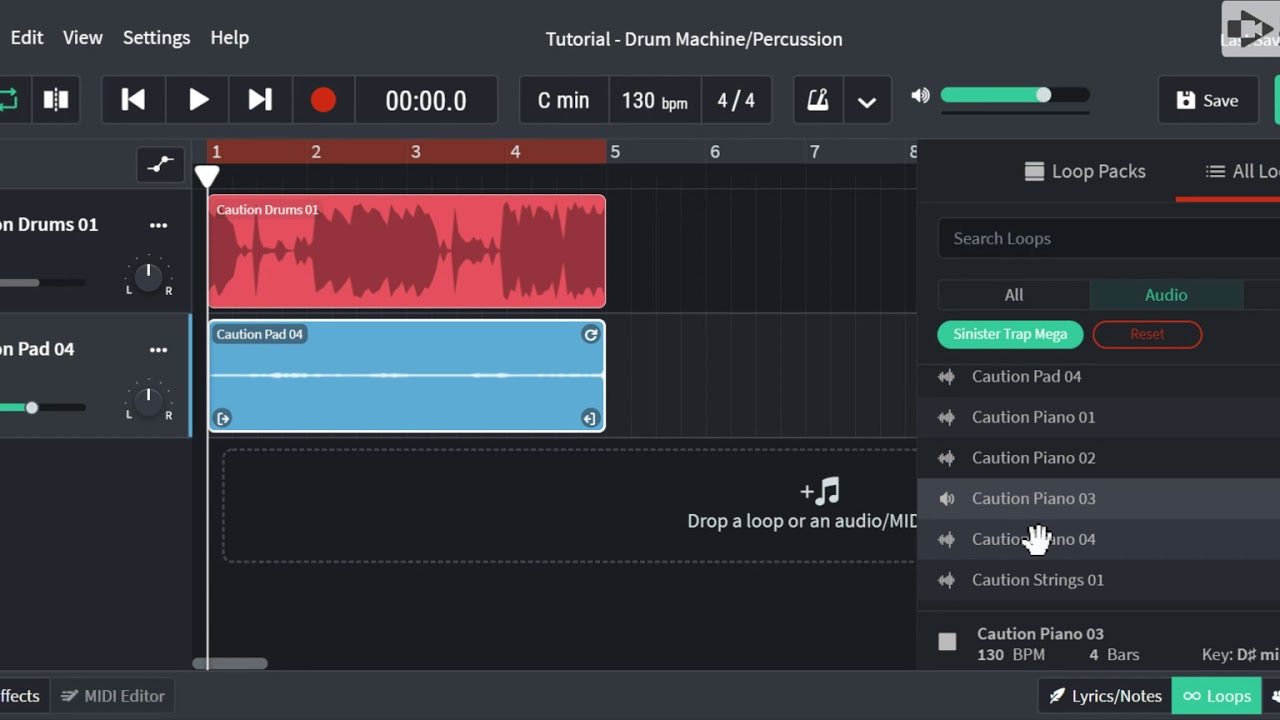Switch to the Loop Packs tab

click(x=1085, y=171)
